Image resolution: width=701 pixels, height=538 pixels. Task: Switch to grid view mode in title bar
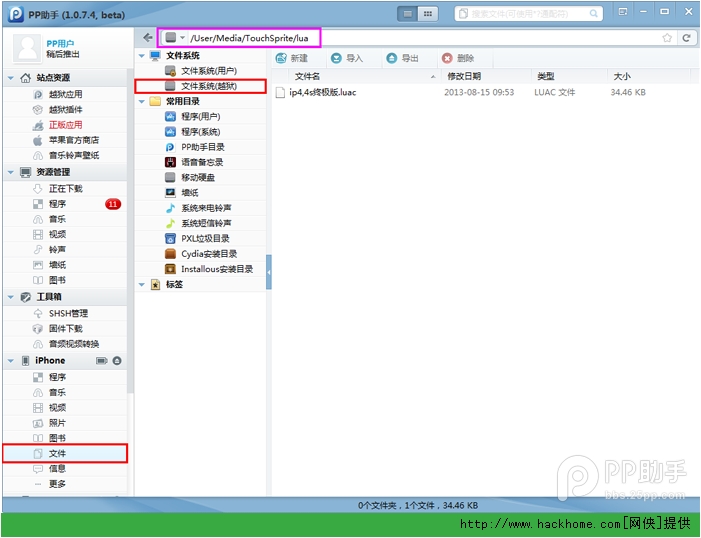click(x=429, y=13)
